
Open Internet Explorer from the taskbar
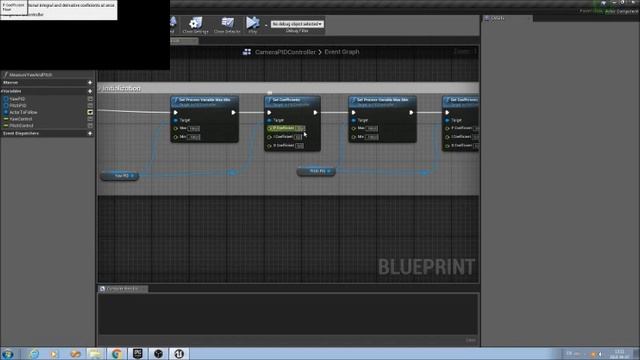coord(34,353)
